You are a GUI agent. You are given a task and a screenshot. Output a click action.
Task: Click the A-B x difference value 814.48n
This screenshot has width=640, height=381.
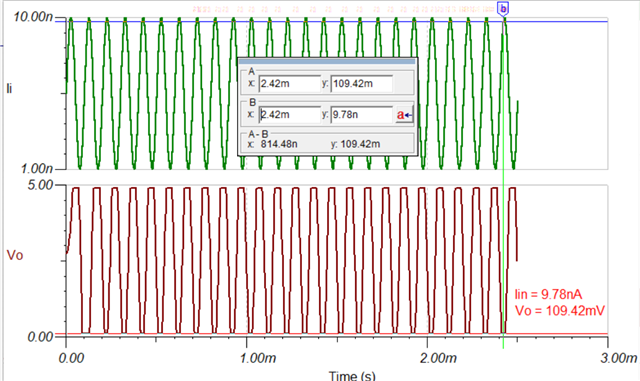pyautogui.click(x=279, y=144)
